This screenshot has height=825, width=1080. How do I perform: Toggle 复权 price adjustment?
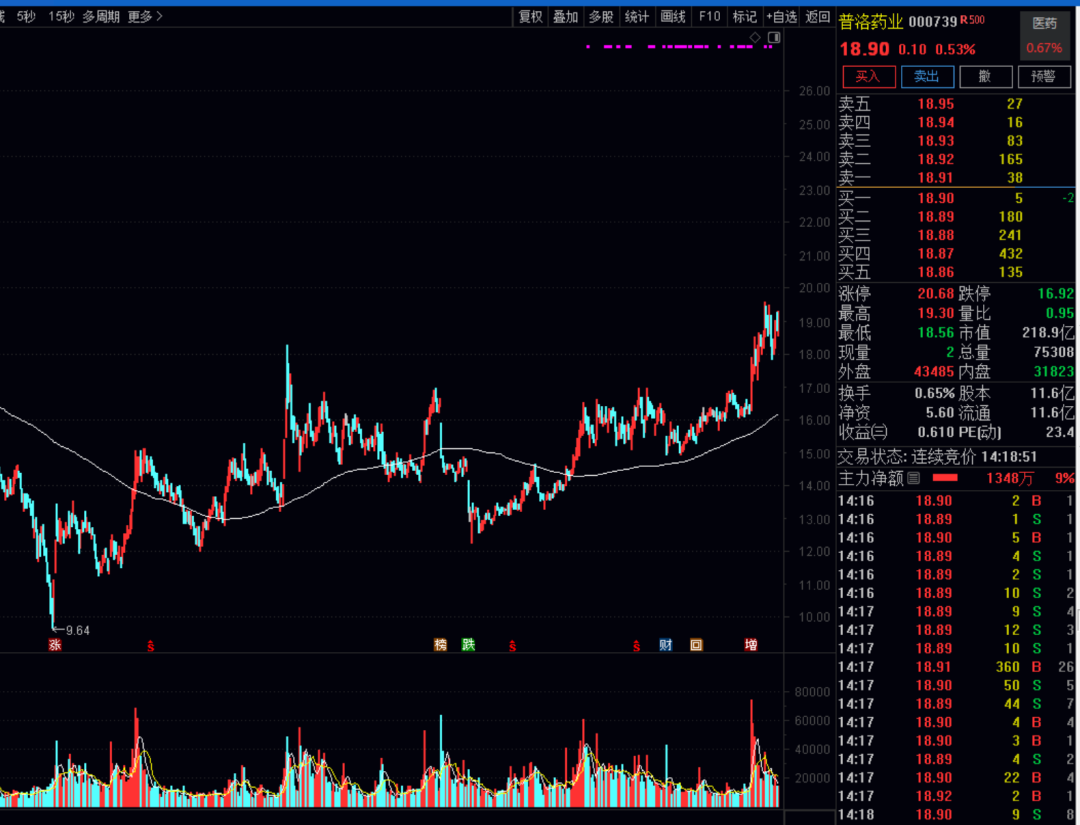click(x=530, y=16)
